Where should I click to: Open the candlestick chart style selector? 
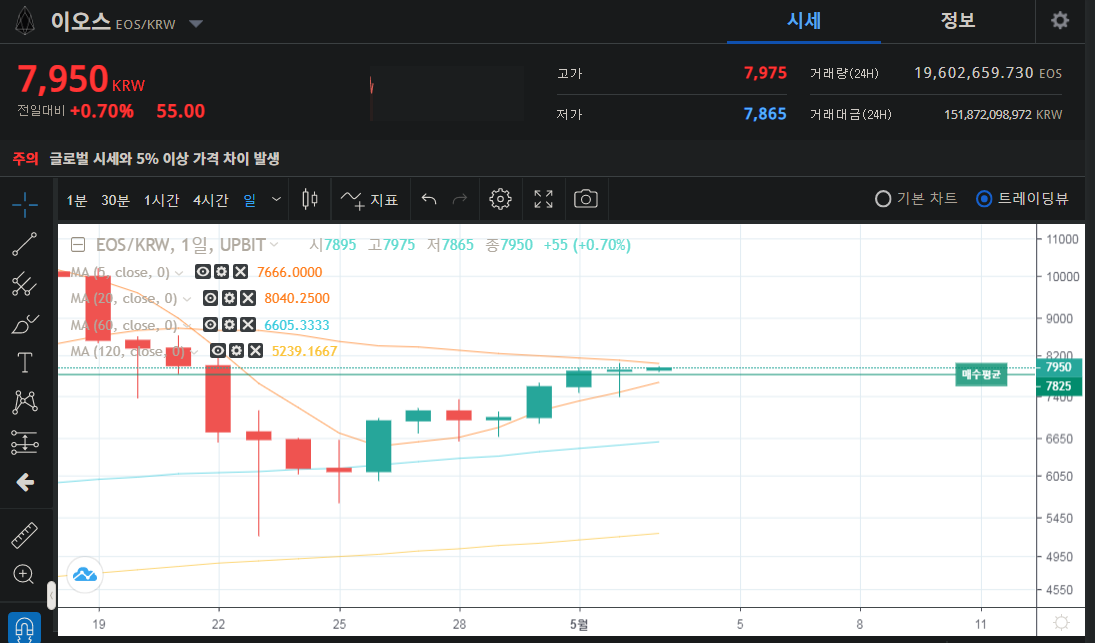[309, 200]
